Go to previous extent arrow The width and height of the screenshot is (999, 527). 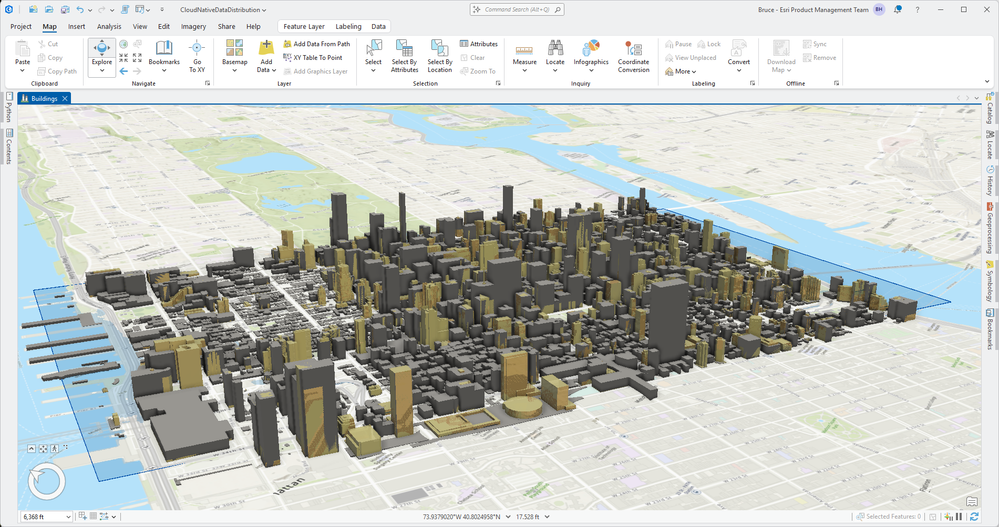click(124, 71)
